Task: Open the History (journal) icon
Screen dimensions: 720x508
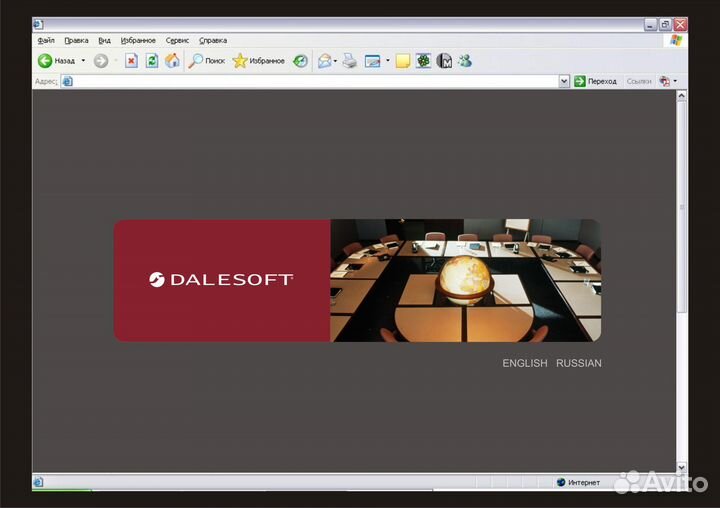Action: click(x=300, y=61)
